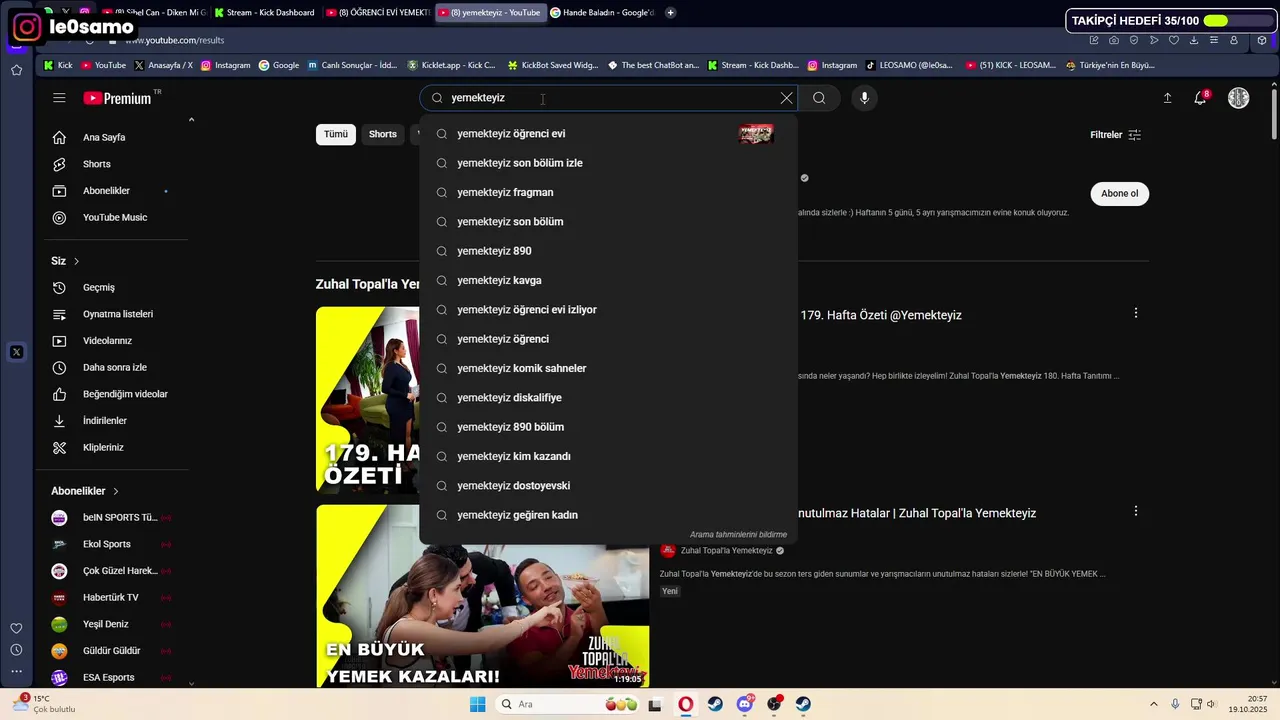Open options menu for Unutulmaz Hatalar video
This screenshot has width=1280, height=720.
1135,511
